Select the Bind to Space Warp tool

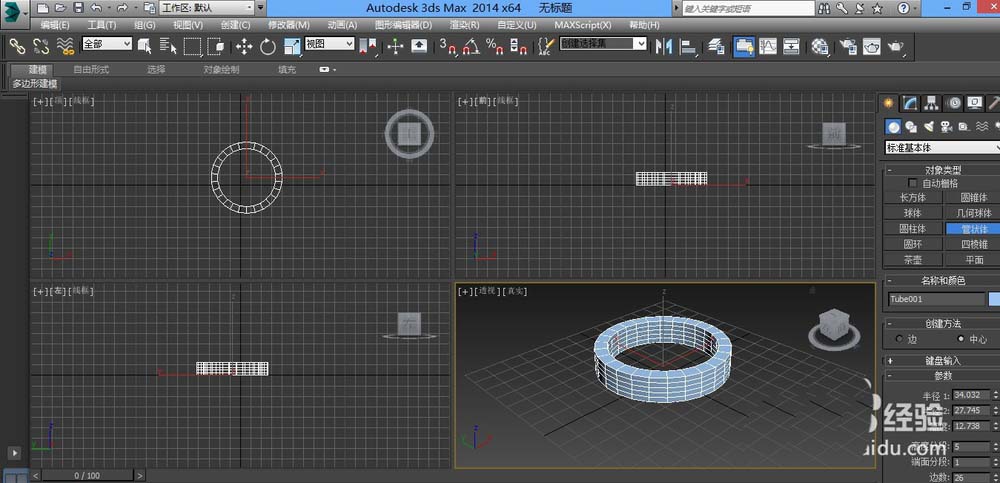pyautogui.click(x=65, y=46)
